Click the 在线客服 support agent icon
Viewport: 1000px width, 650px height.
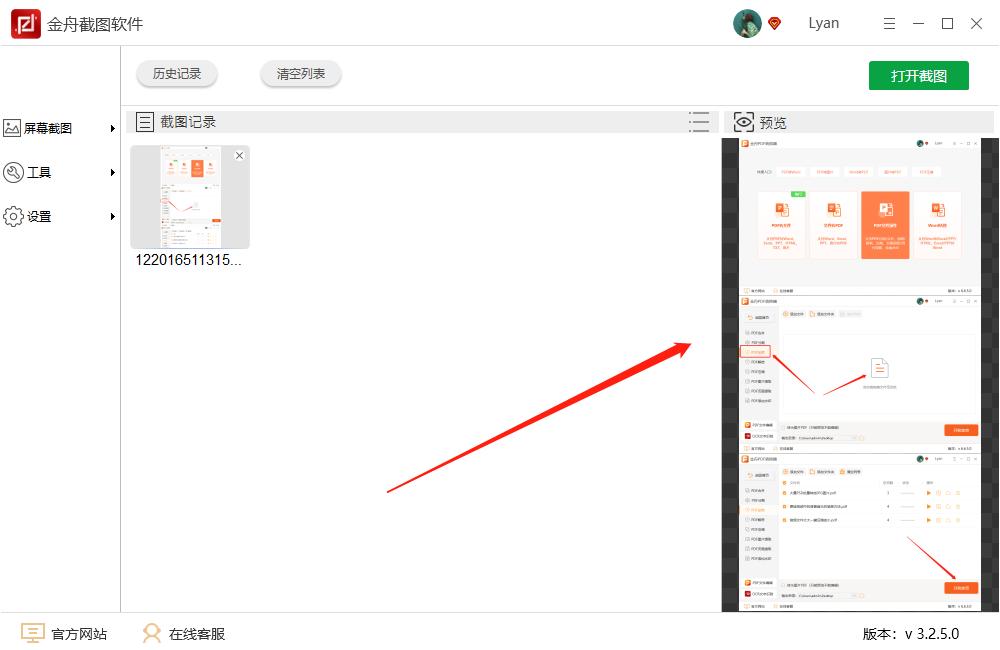(x=152, y=634)
